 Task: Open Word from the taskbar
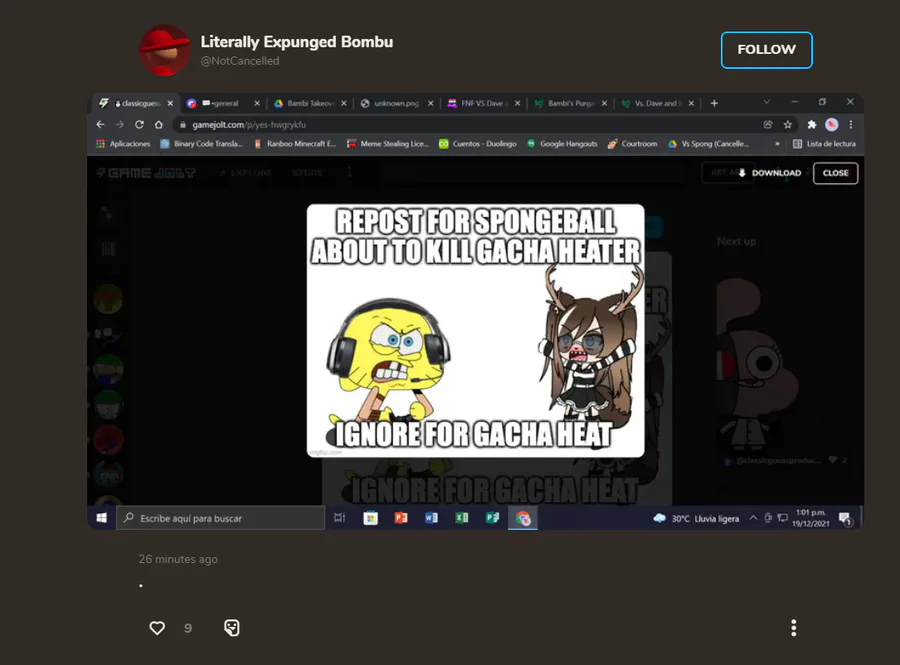(432, 518)
